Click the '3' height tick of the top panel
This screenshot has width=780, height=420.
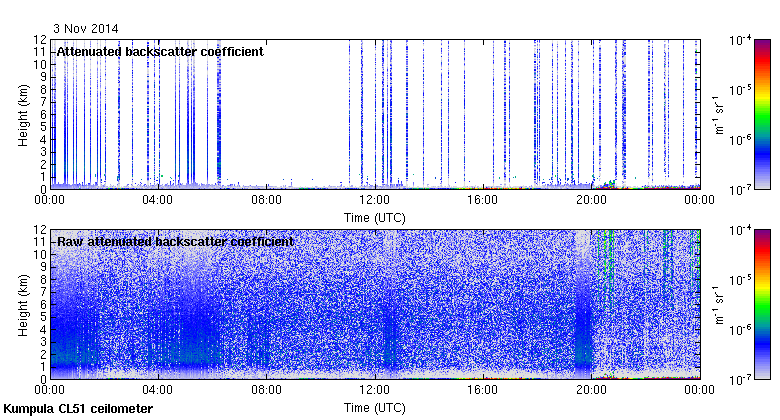tap(43, 152)
